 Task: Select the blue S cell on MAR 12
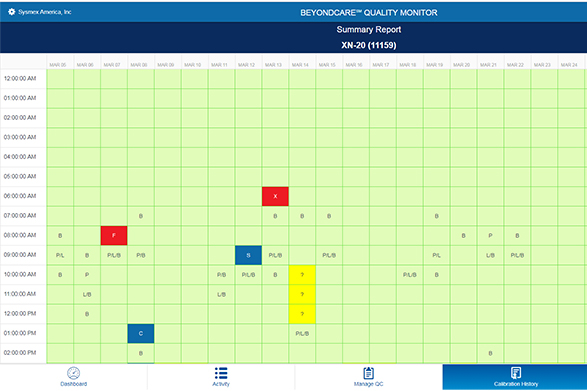248,255
